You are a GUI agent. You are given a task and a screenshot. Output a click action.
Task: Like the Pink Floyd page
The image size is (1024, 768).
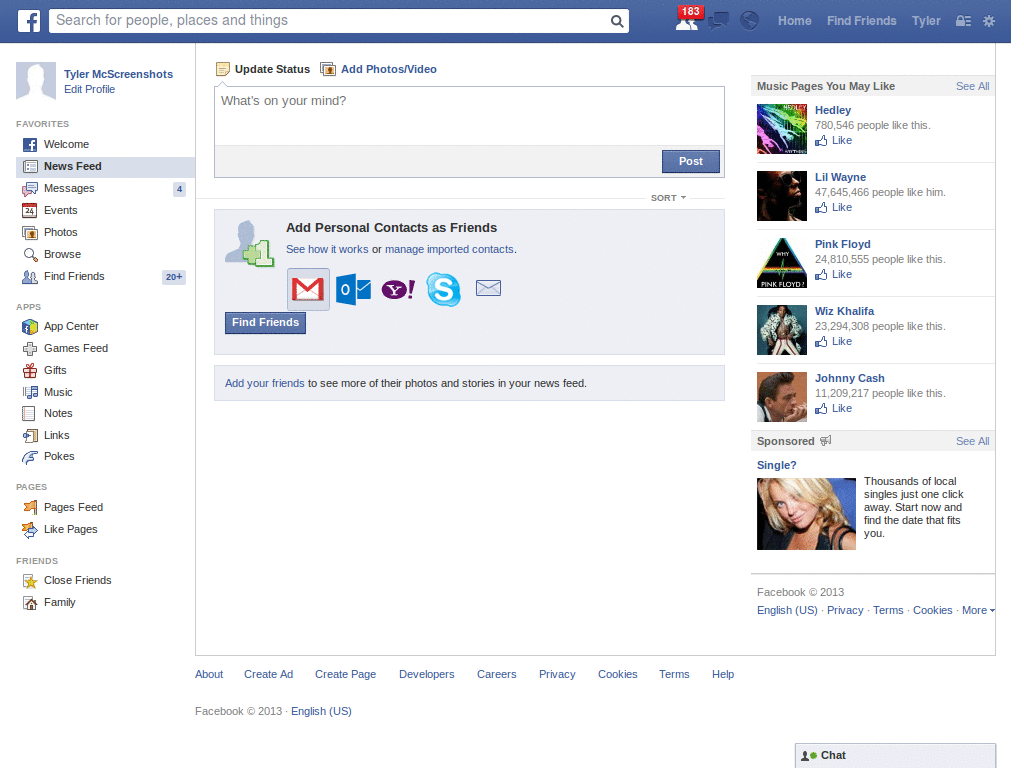tap(834, 274)
